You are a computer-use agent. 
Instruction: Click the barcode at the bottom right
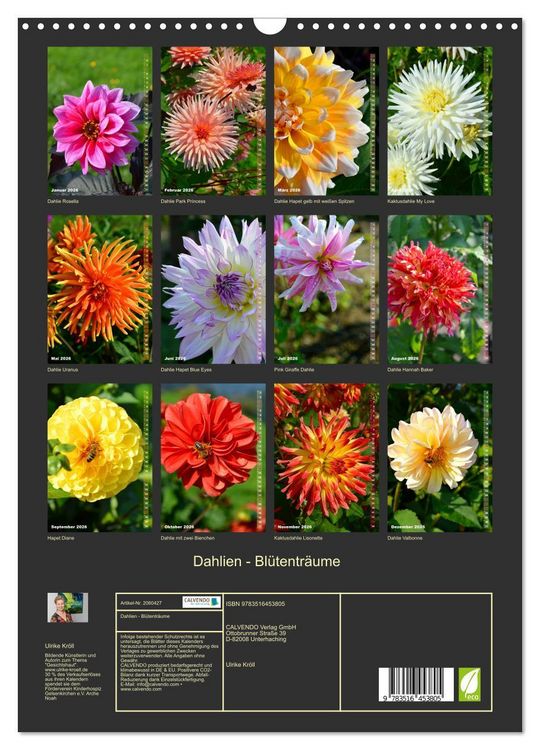416,684
